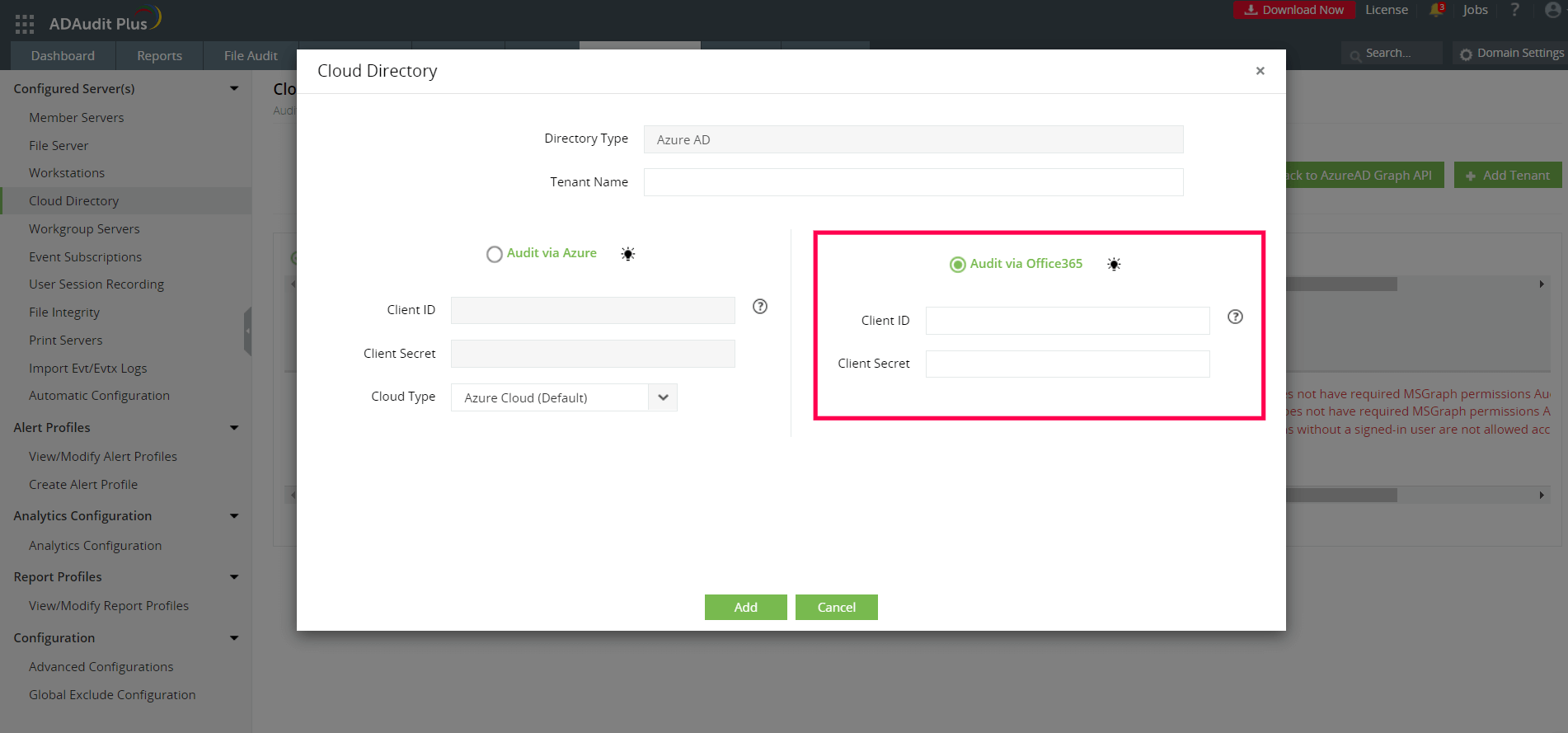
Task: Click the notifications bell icon
Action: click(1437, 10)
